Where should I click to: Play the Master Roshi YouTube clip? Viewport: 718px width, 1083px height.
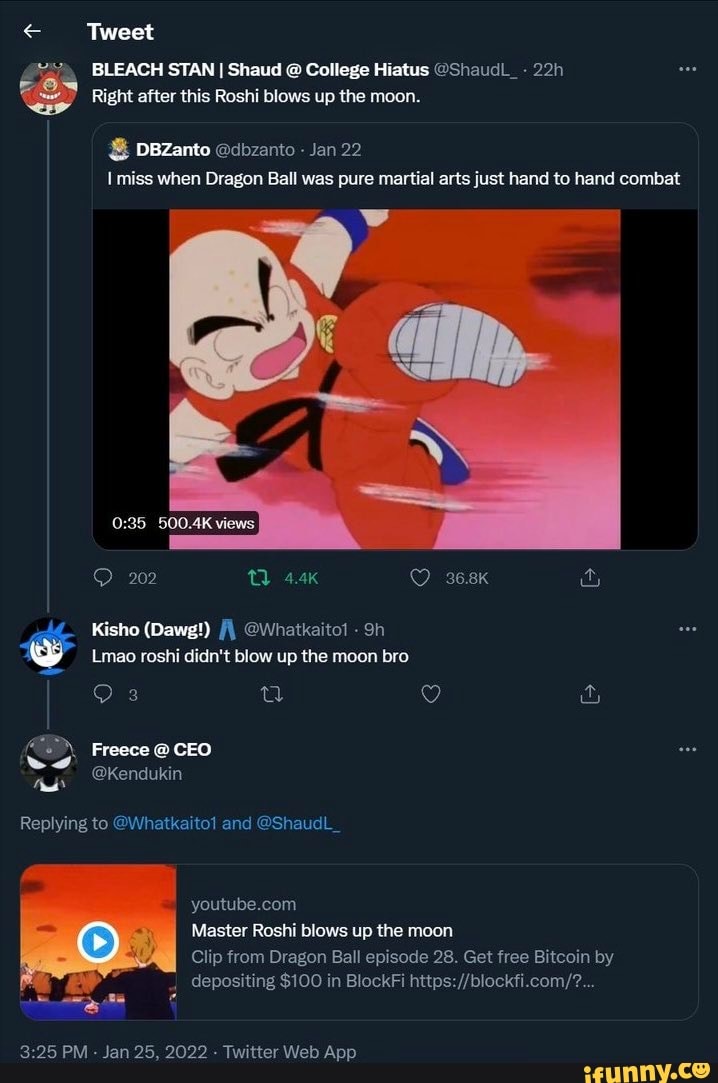tap(98, 942)
